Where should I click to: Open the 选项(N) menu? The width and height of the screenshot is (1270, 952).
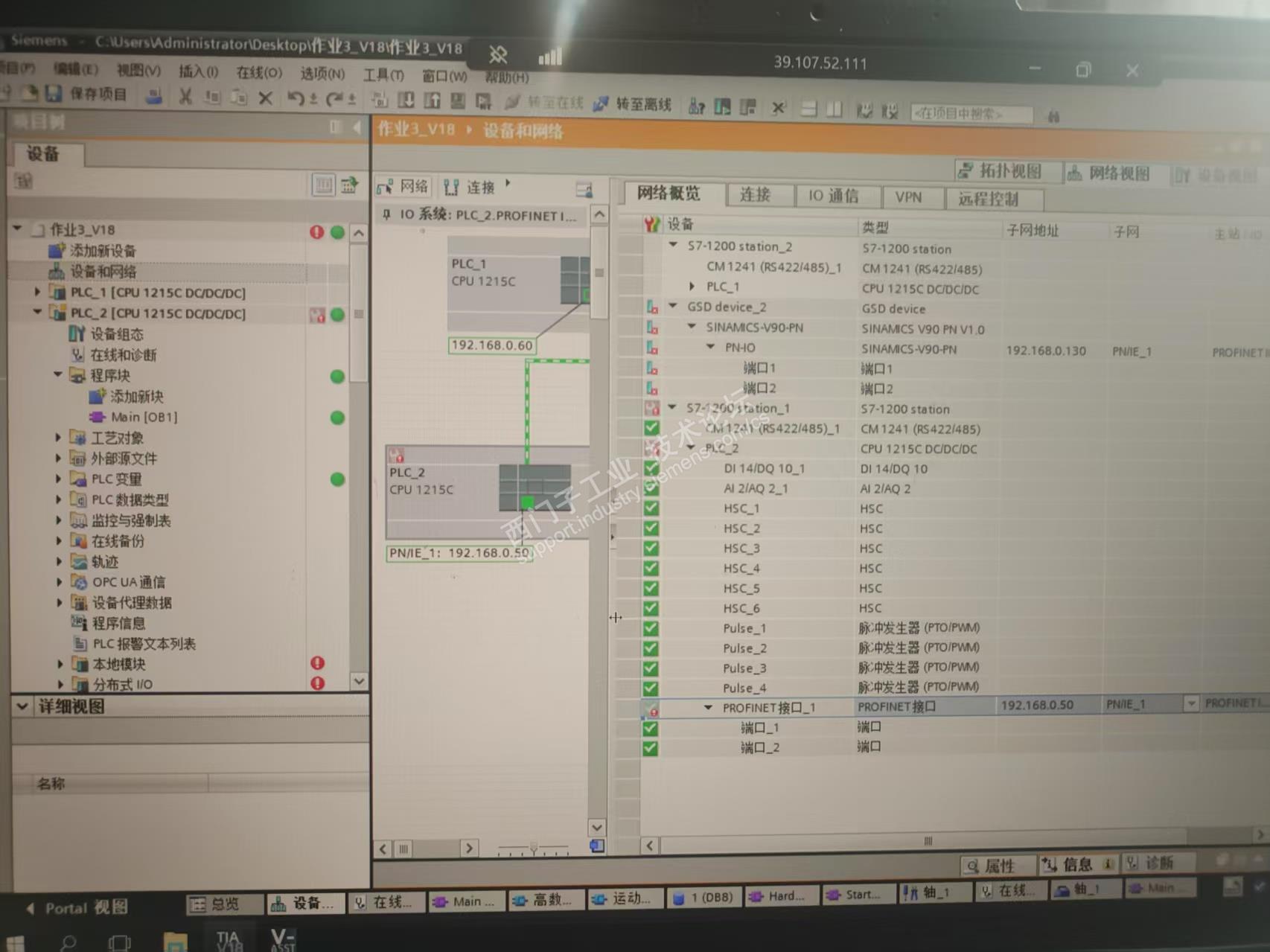322,73
